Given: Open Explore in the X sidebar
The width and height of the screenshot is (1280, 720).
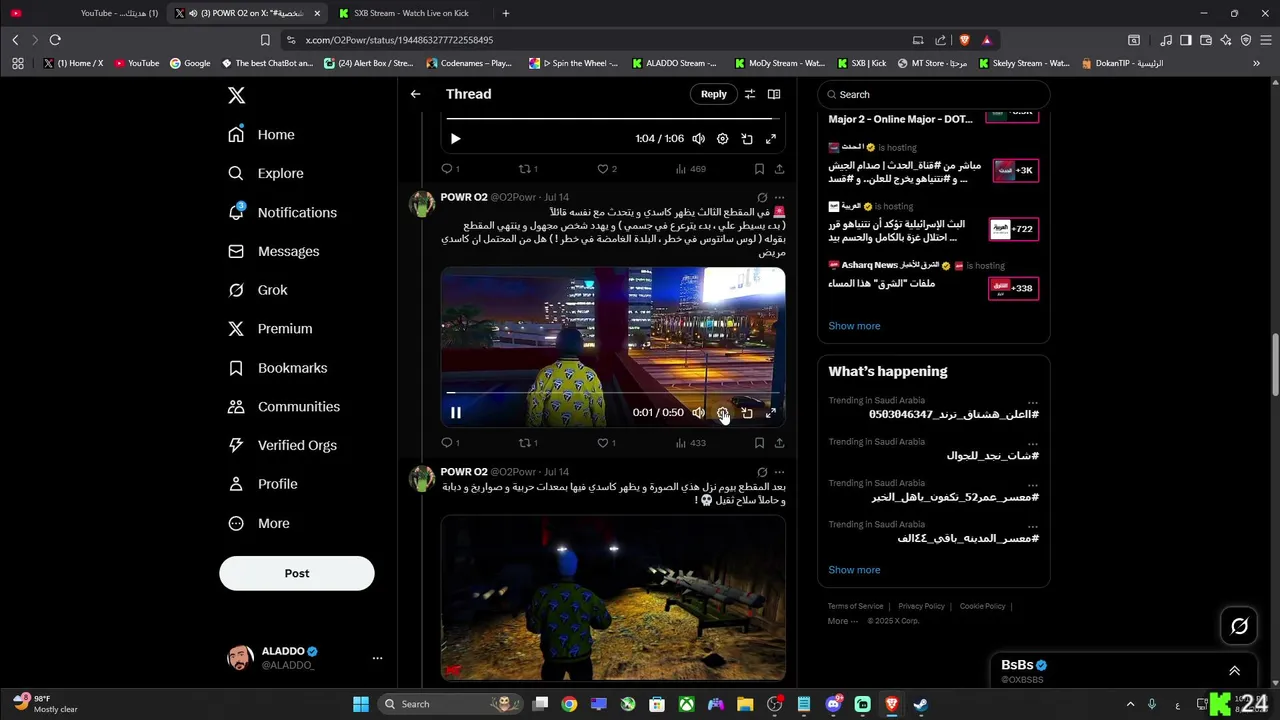Looking at the screenshot, I should [x=266, y=174].
